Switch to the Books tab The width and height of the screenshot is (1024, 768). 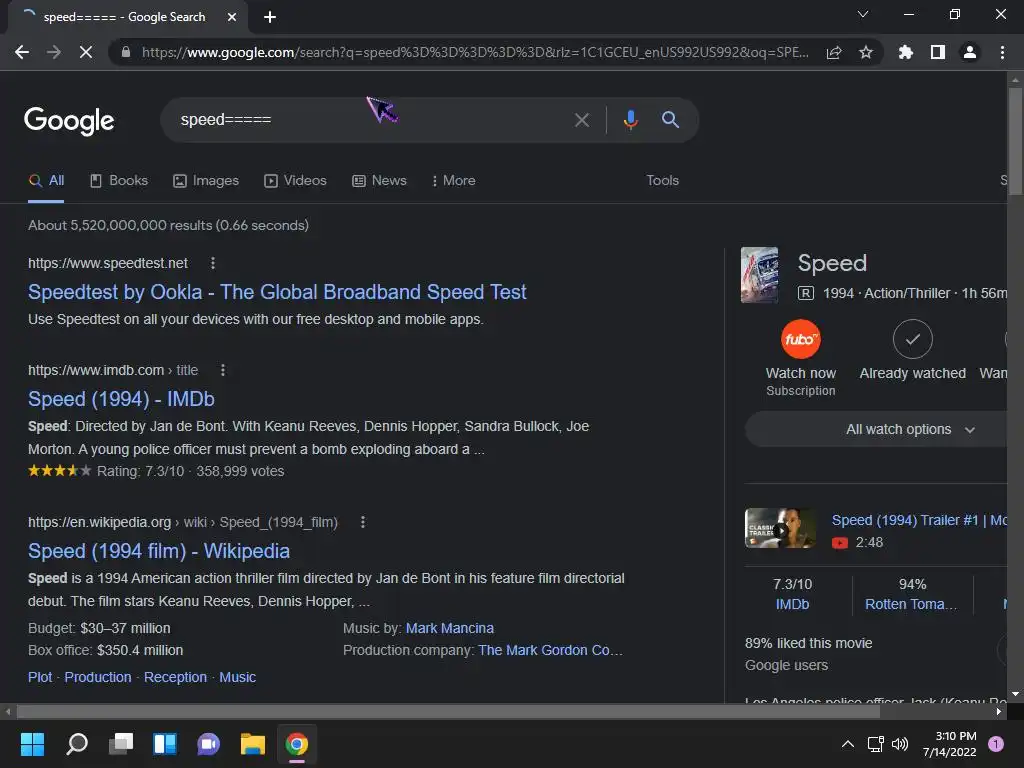(119, 181)
